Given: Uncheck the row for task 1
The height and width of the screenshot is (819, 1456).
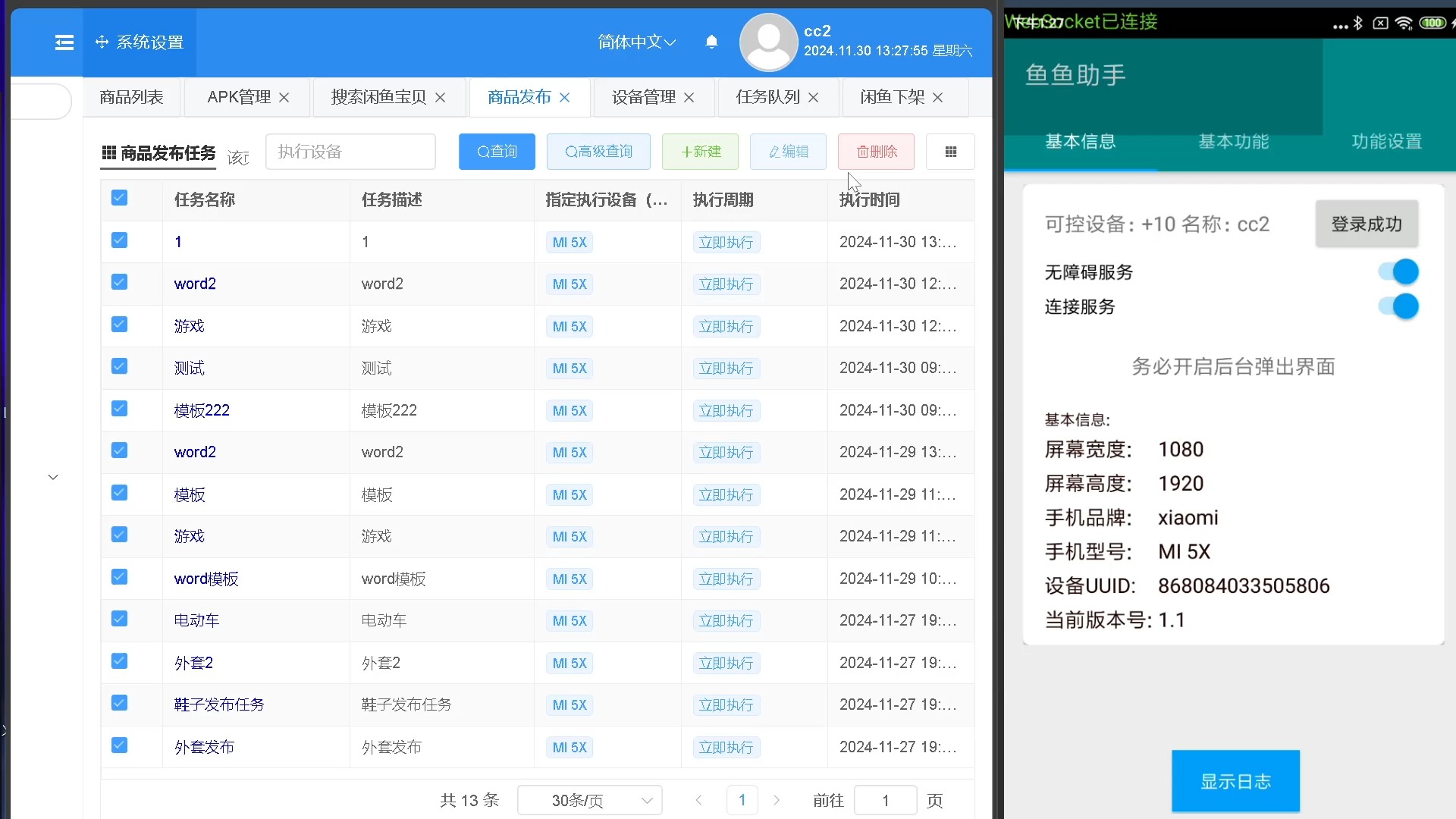Looking at the screenshot, I should (119, 240).
